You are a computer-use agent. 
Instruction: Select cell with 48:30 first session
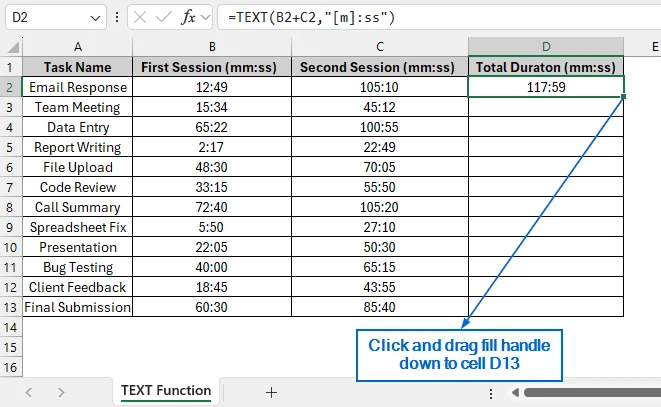point(212,167)
